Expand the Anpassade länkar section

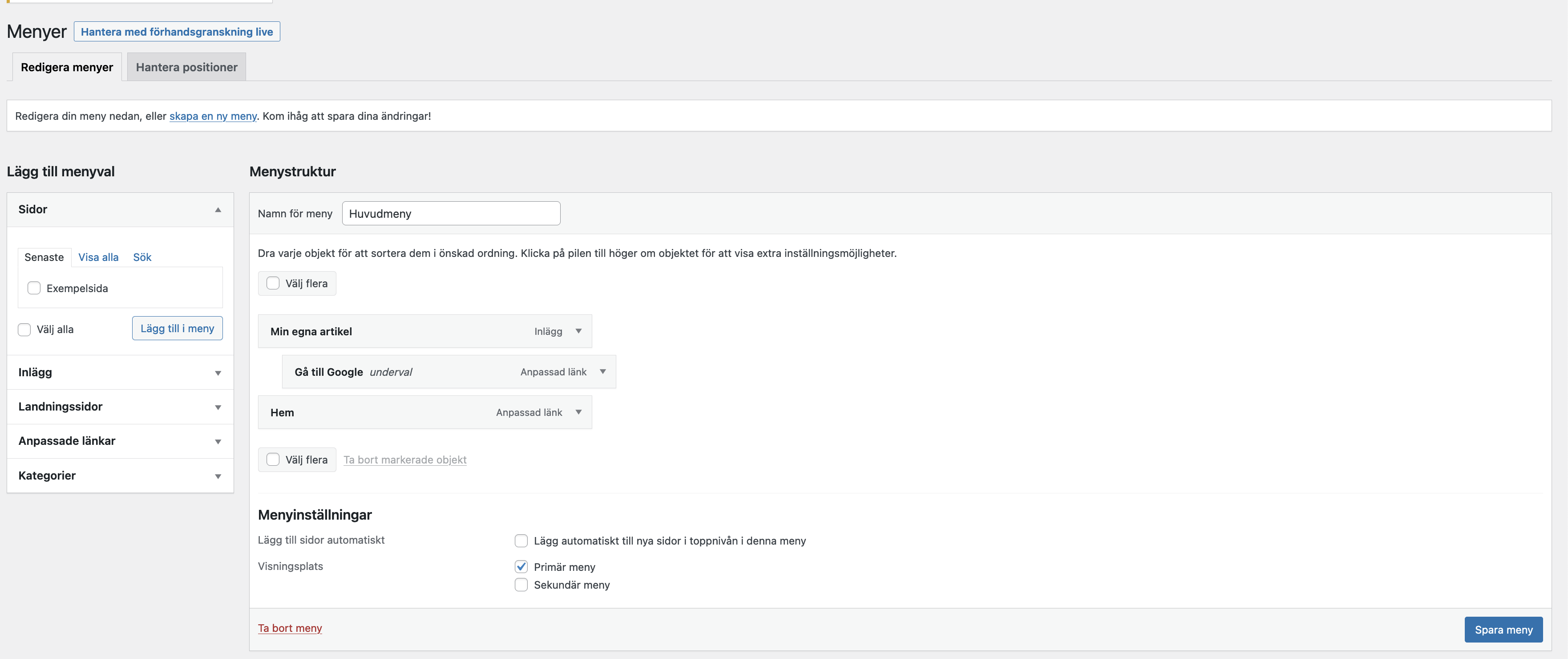(x=218, y=441)
